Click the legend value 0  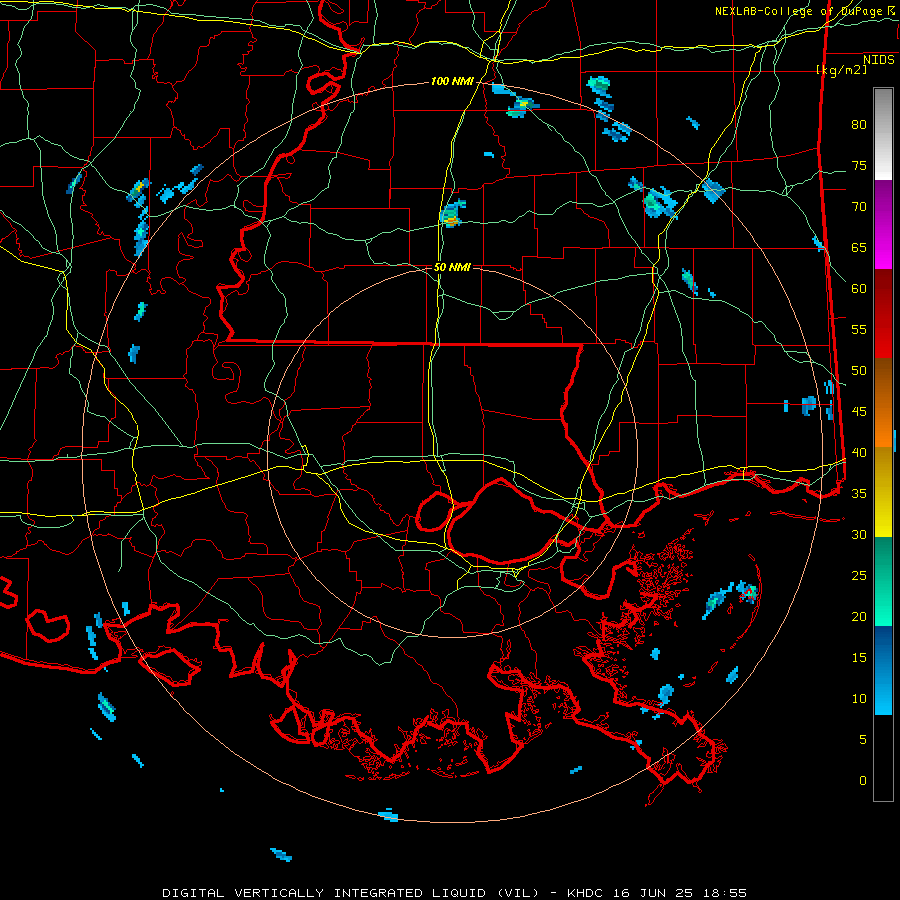(863, 781)
